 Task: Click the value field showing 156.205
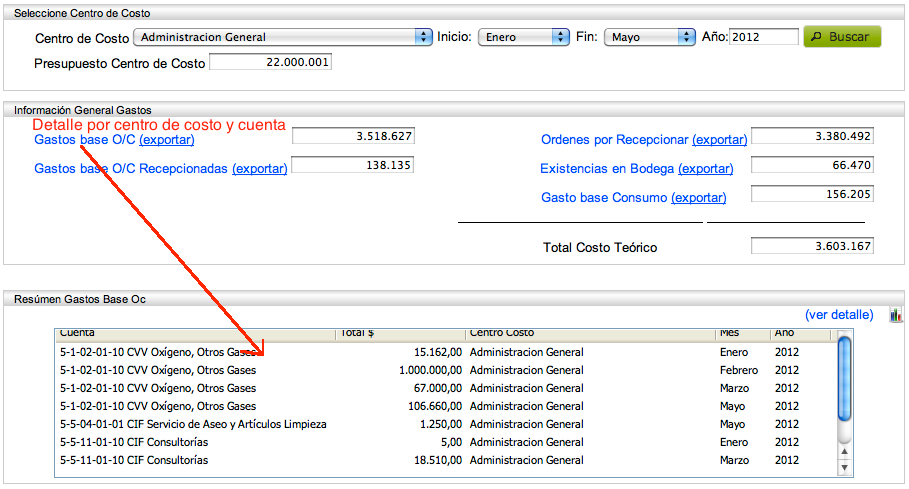(812, 194)
